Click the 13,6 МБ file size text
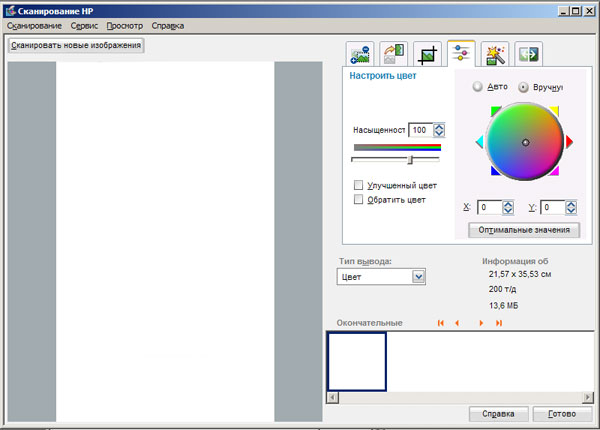Viewport: 600px width, 430px height. (503, 305)
